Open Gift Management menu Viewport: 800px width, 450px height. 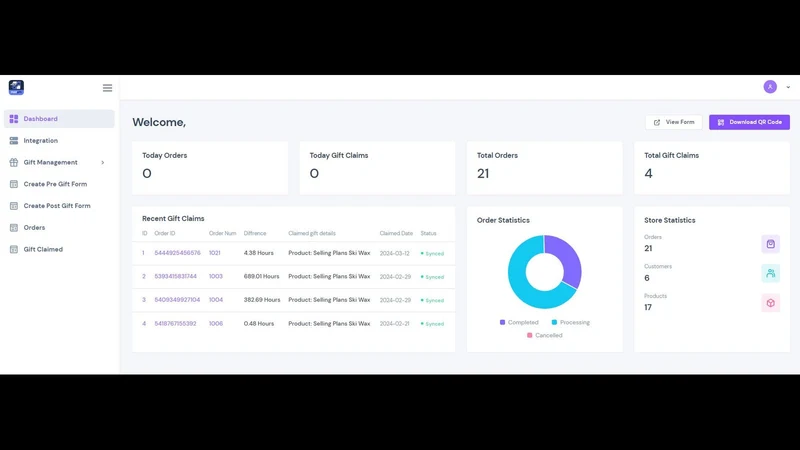(x=59, y=162)
